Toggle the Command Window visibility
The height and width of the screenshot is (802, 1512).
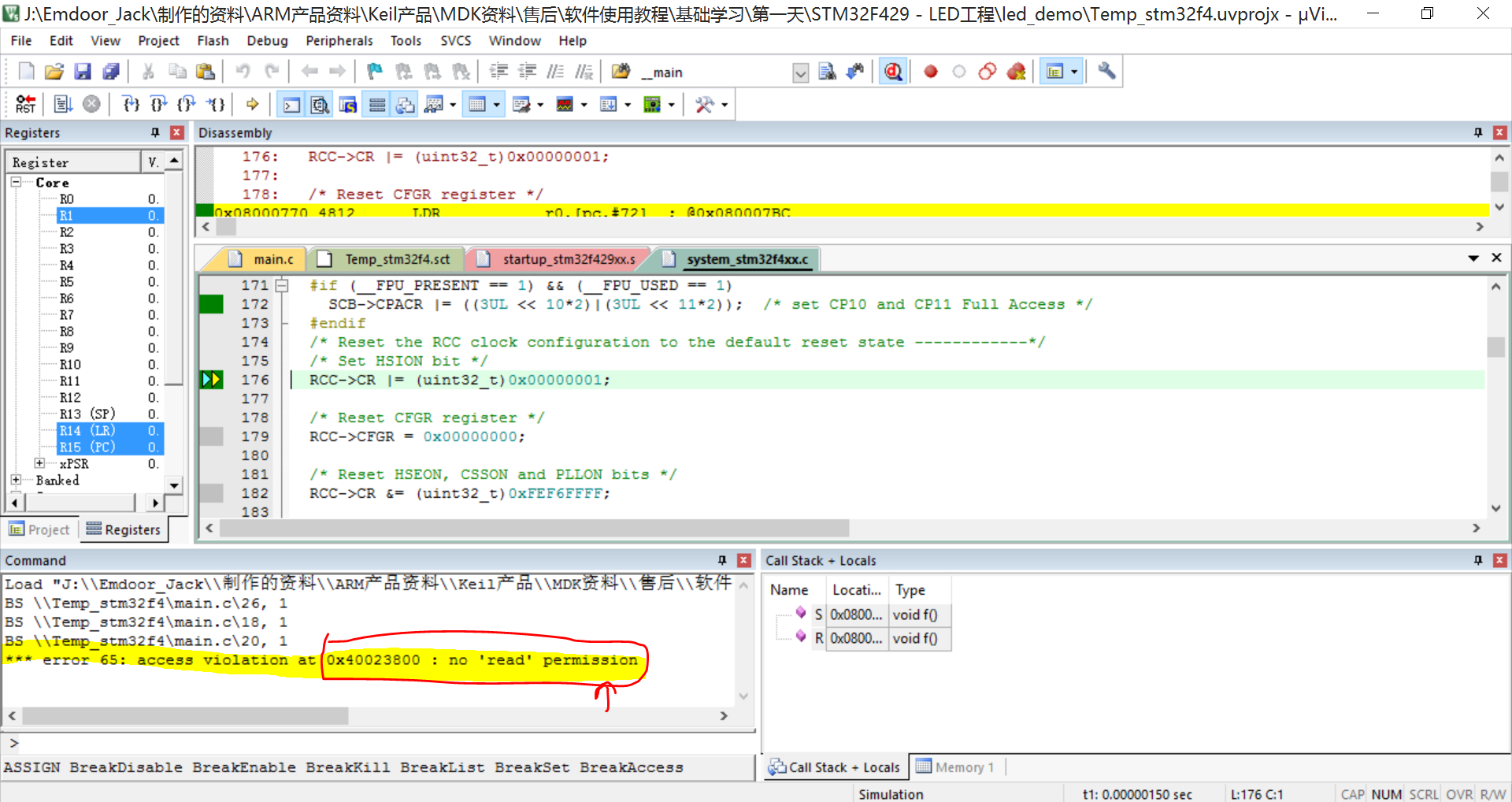[x=291, y=103]
